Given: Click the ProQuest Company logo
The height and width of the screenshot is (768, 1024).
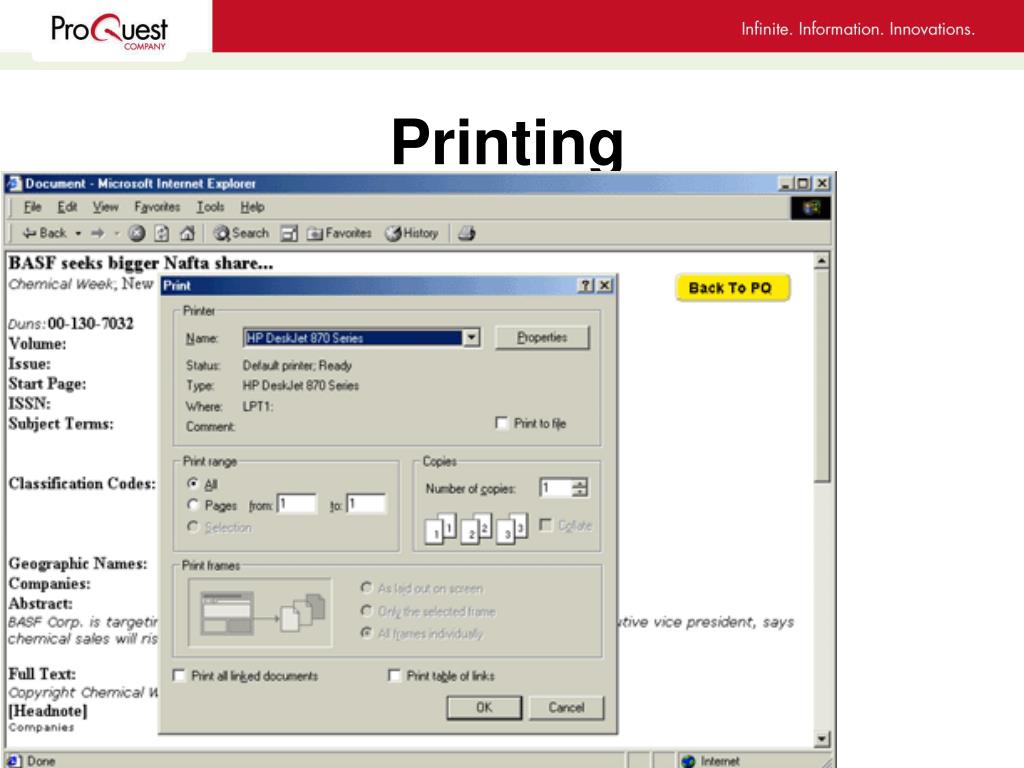Looking at the screenshot, I should (110, 30).
